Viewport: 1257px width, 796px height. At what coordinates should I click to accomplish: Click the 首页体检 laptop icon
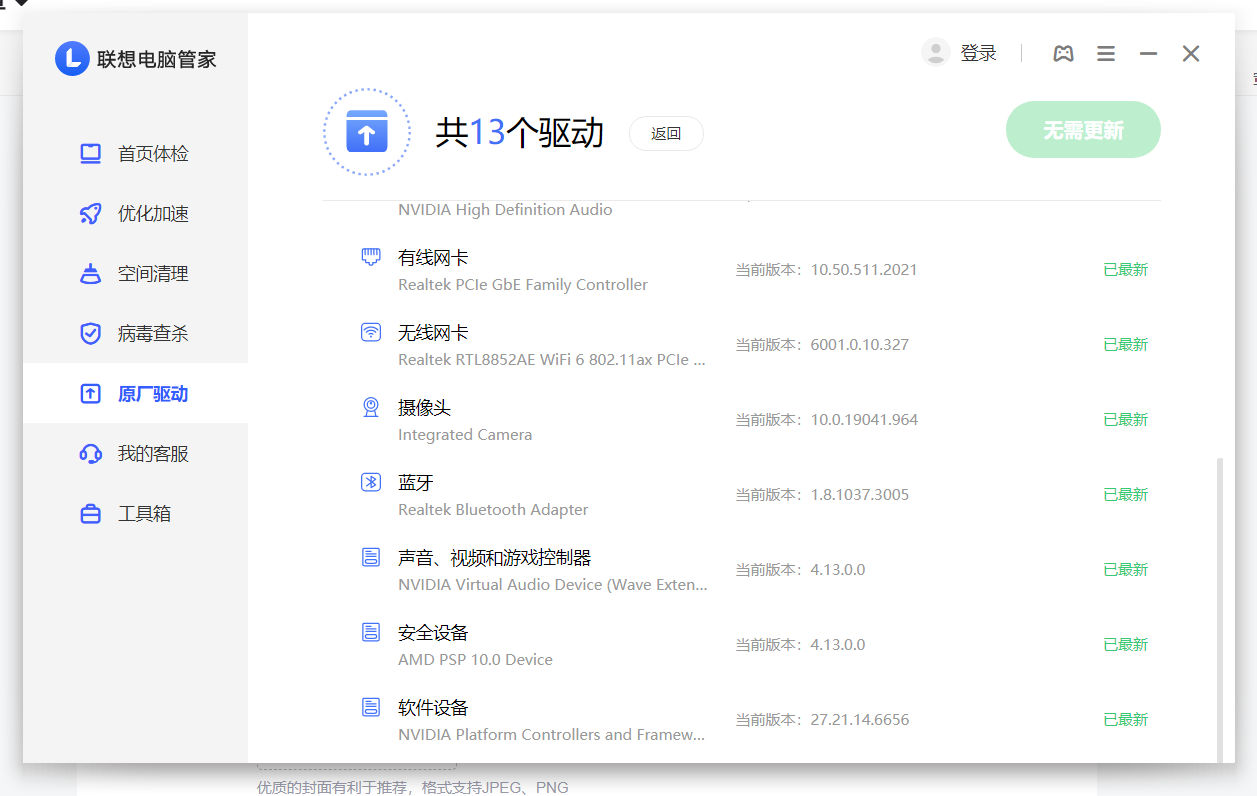91,154
